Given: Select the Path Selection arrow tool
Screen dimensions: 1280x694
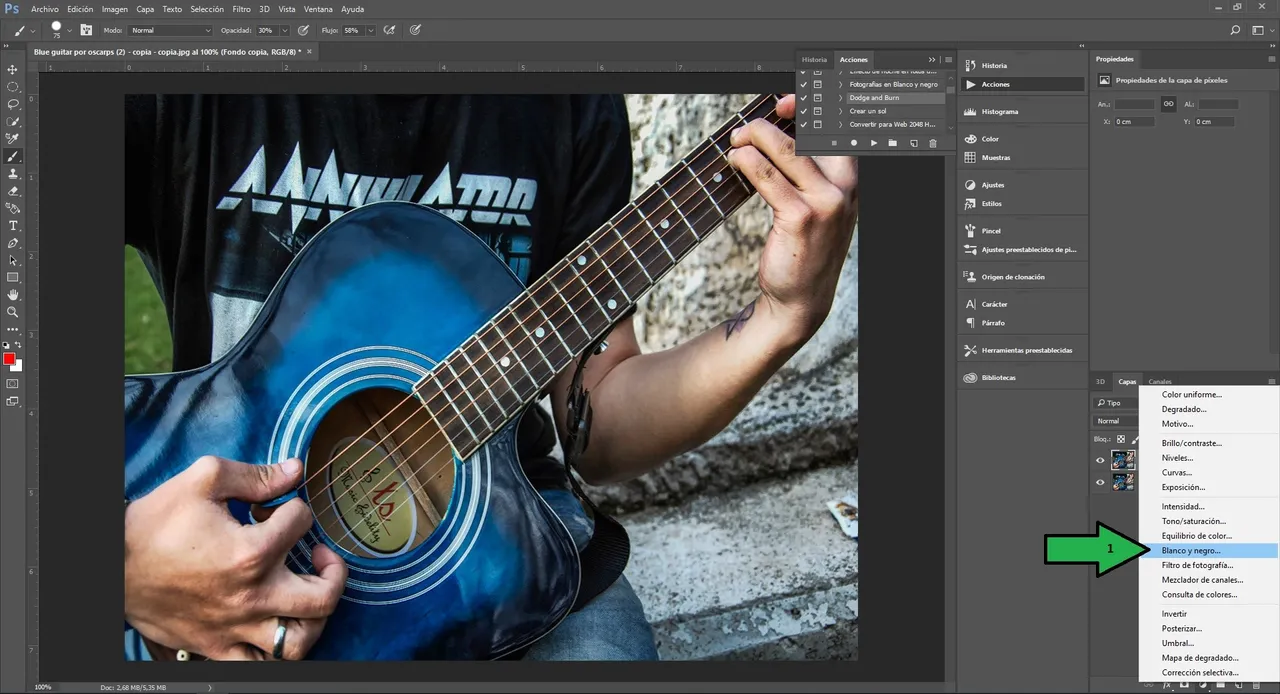Looking at the screenshot, I should point(13,260).
